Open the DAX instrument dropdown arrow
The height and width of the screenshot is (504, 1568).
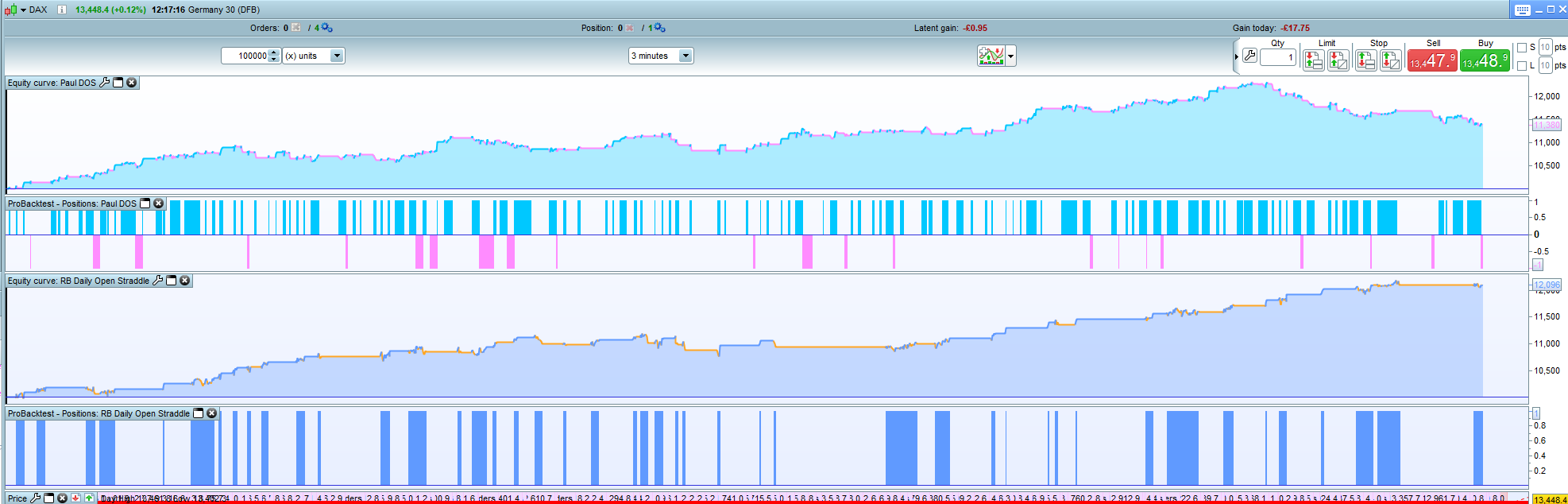click(23, 10)
